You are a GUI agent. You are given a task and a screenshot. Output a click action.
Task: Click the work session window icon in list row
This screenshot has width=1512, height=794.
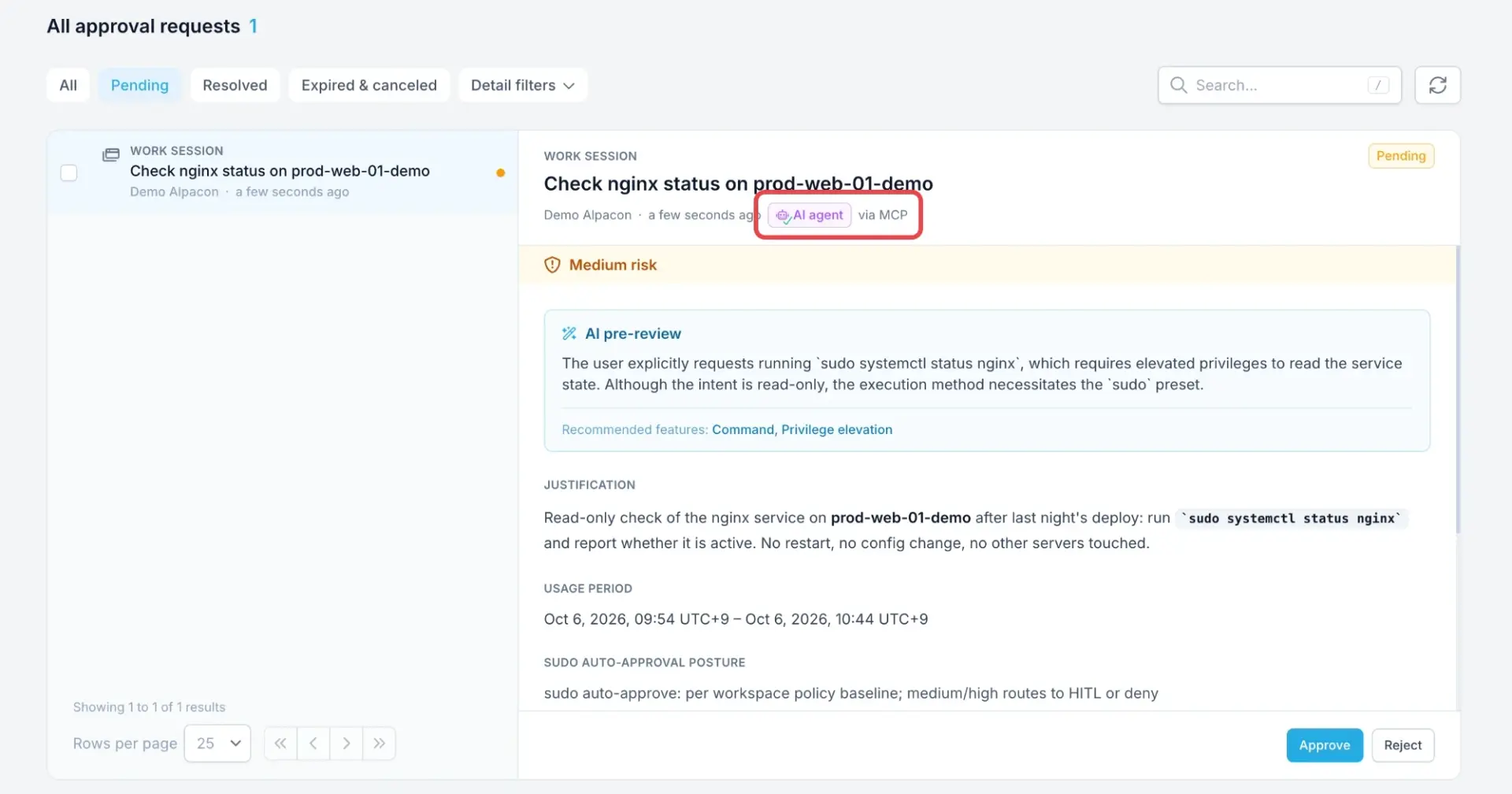pyautogui.click(x=111, y=155)
